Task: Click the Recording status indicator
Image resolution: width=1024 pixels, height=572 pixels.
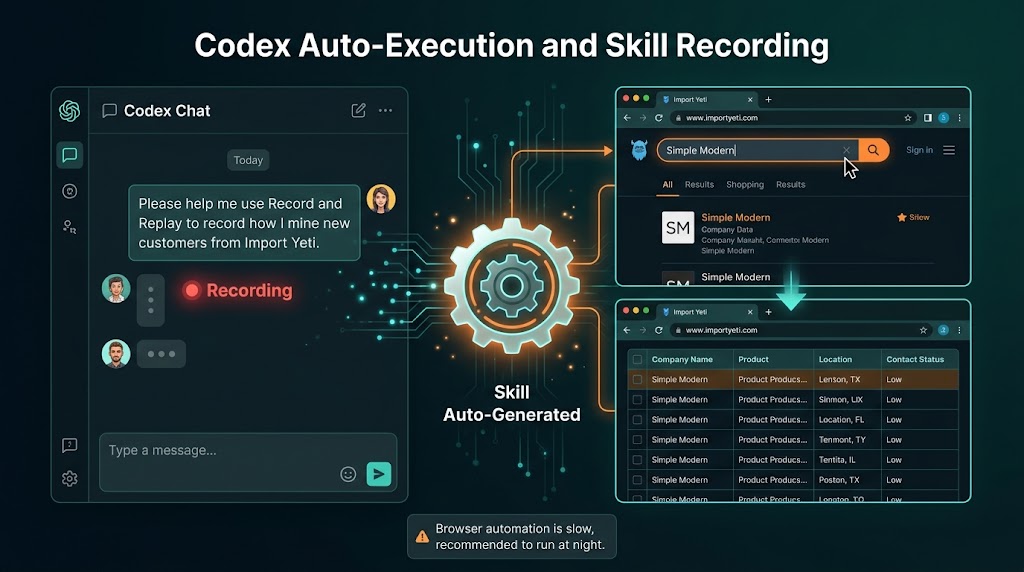Action: 238,291
